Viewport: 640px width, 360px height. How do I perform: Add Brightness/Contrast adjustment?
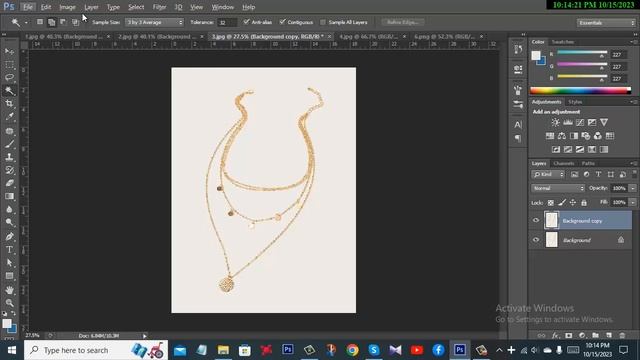(556, 122)
